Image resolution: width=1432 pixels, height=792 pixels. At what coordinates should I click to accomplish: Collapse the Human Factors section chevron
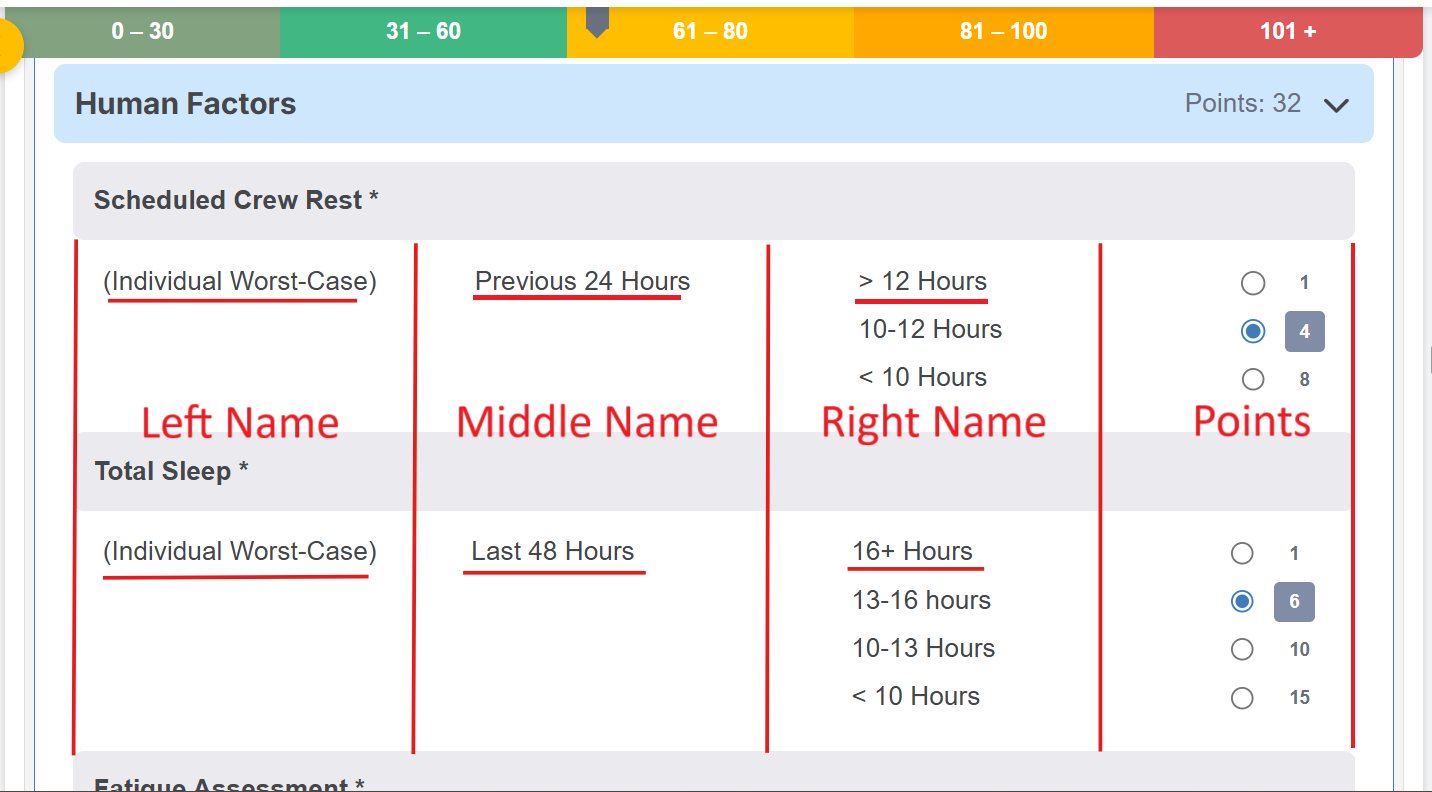point(1336,105)
